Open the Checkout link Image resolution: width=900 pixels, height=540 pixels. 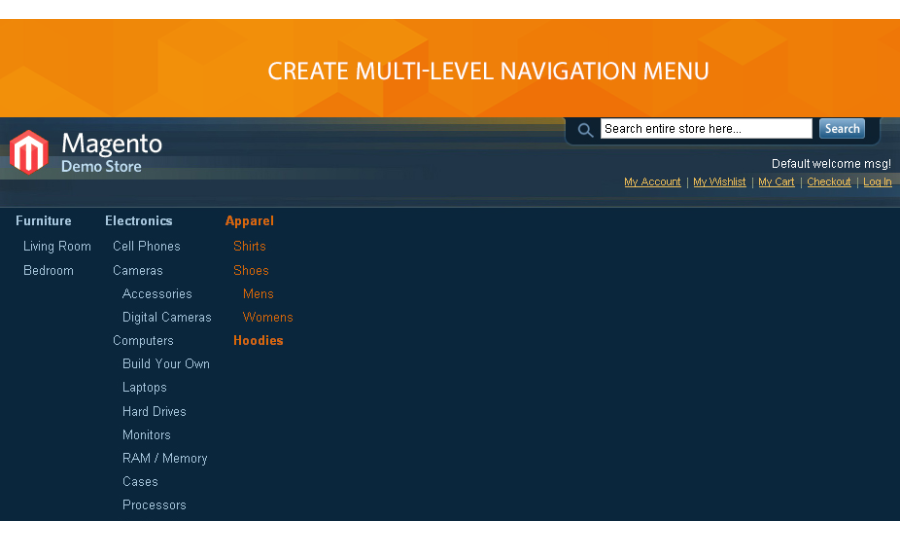tap(828, 182)
